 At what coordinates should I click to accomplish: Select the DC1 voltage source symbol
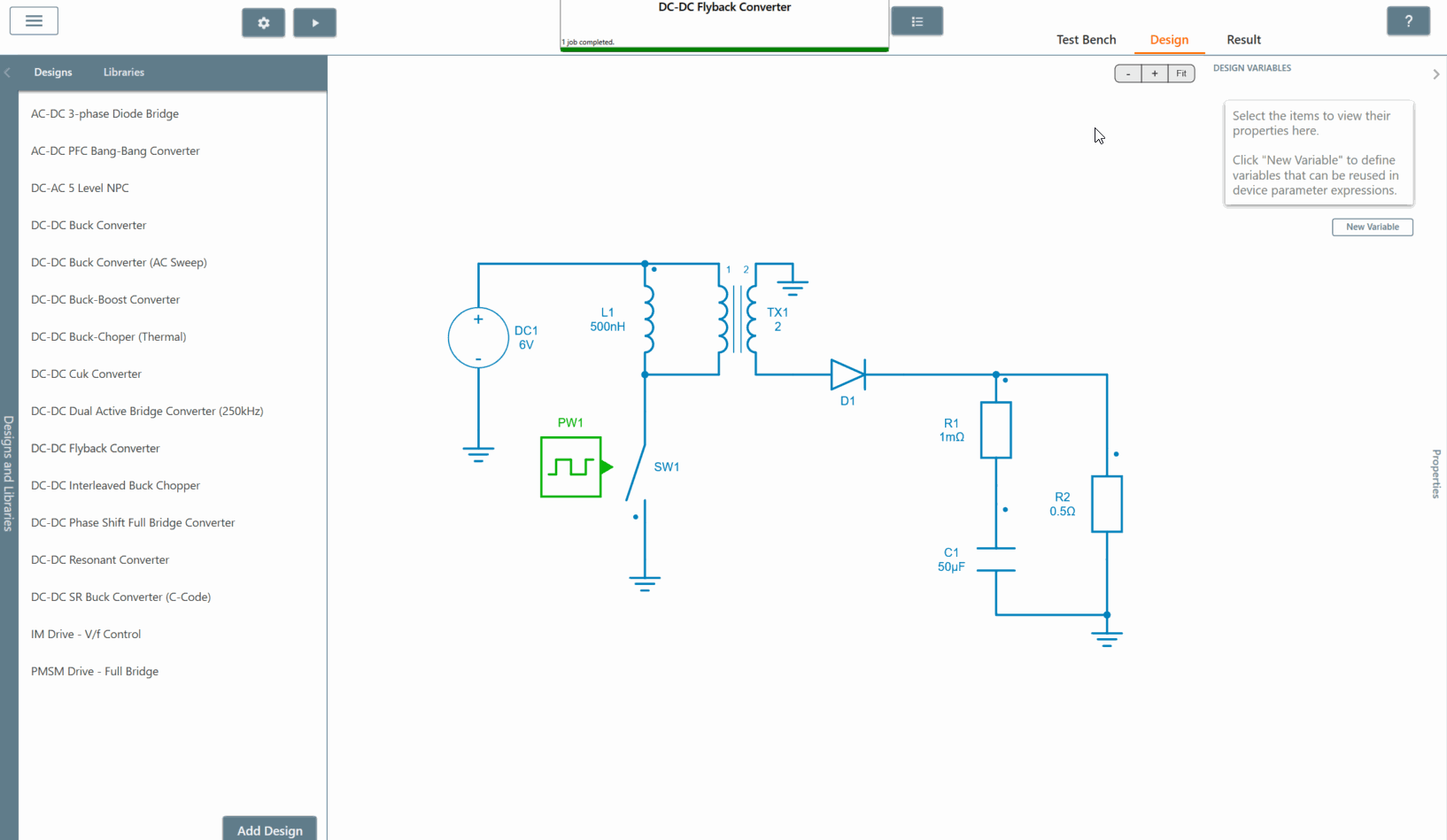(x=478, y=338)
